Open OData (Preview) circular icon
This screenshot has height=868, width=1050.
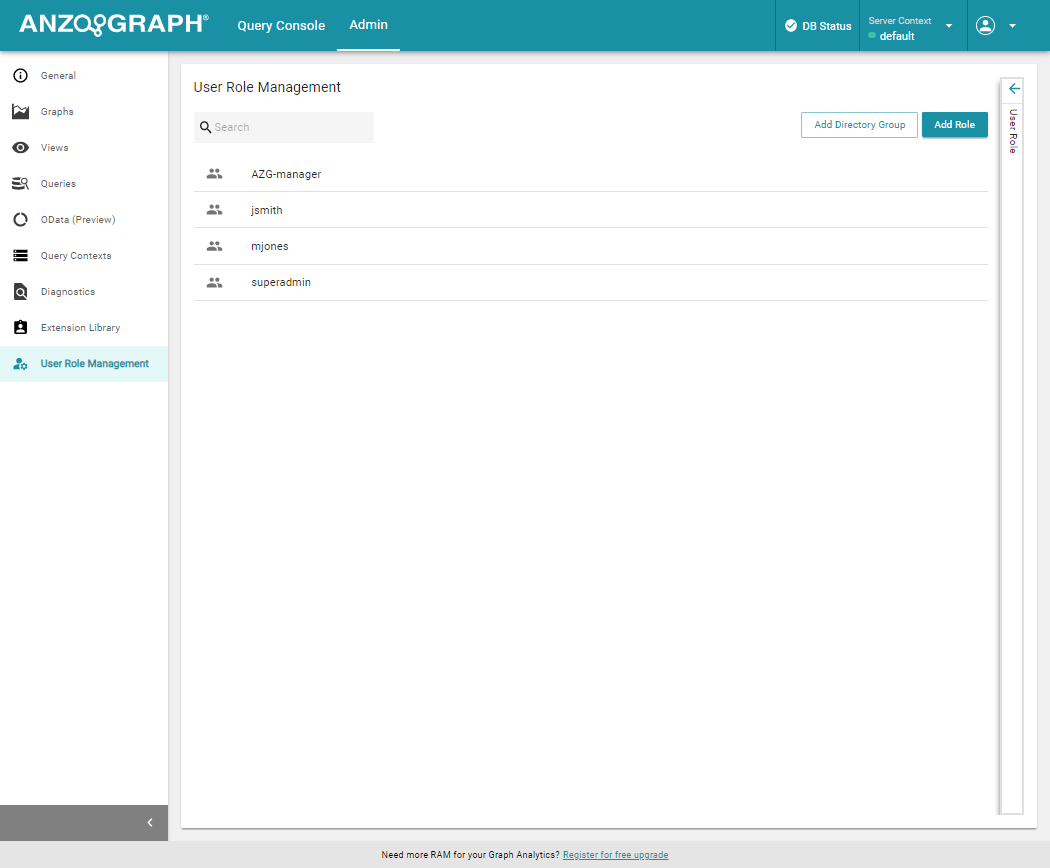coord(20,220)
